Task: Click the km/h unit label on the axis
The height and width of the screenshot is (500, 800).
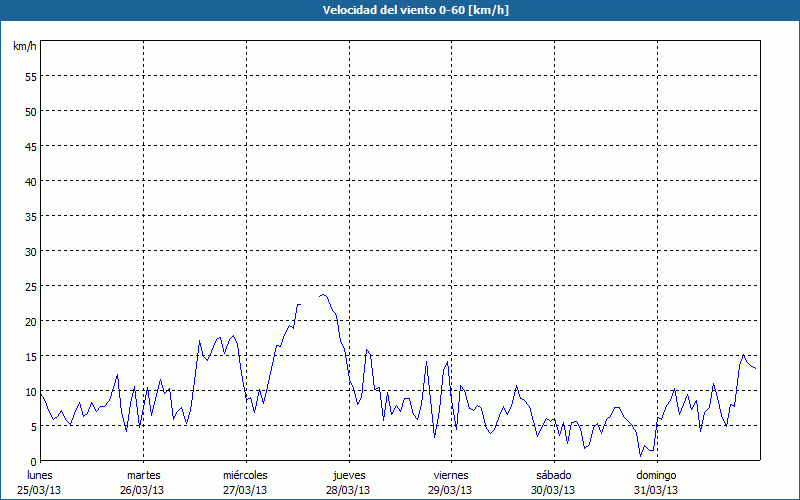Action: (25, 47)
